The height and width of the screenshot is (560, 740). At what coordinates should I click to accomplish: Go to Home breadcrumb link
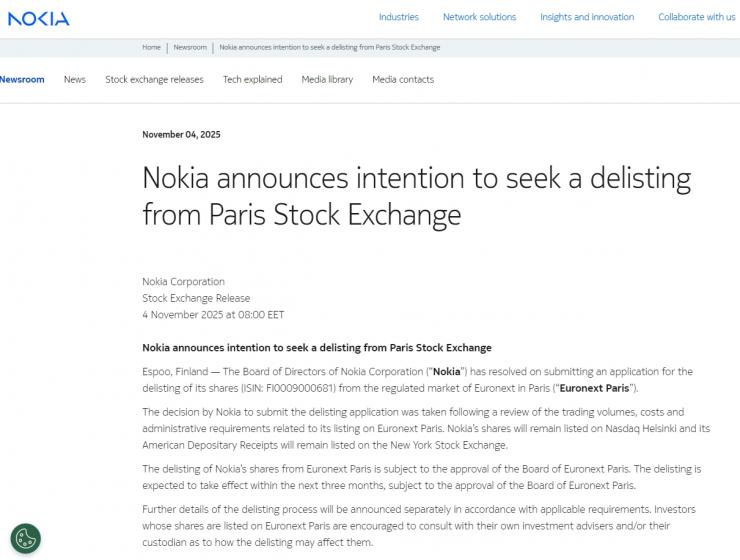151,47
